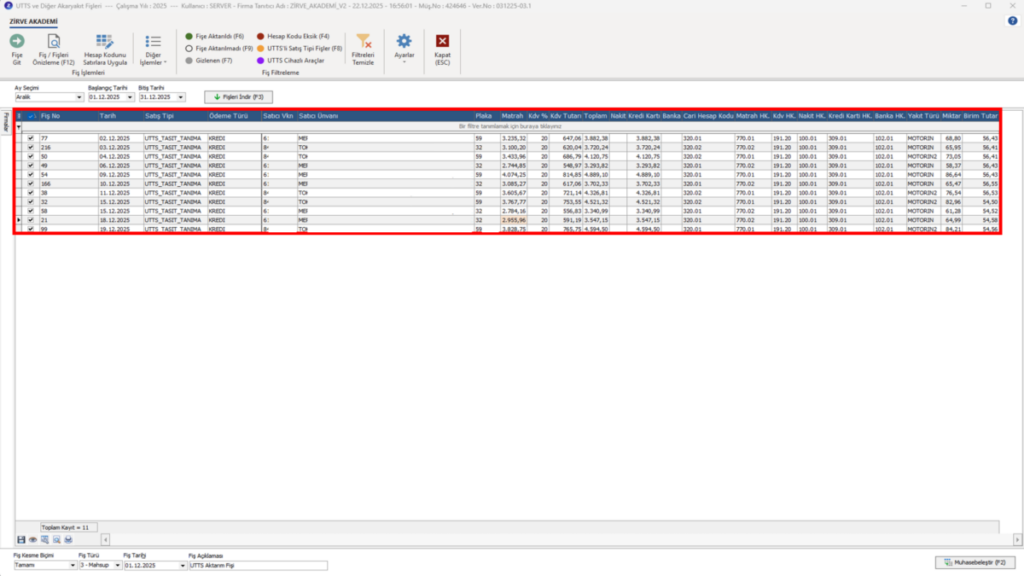Open the Diğer İşlemler dropdown menu
This screenshot has width=1024, height=576.
pyautogui.click(x=153, y=50)
